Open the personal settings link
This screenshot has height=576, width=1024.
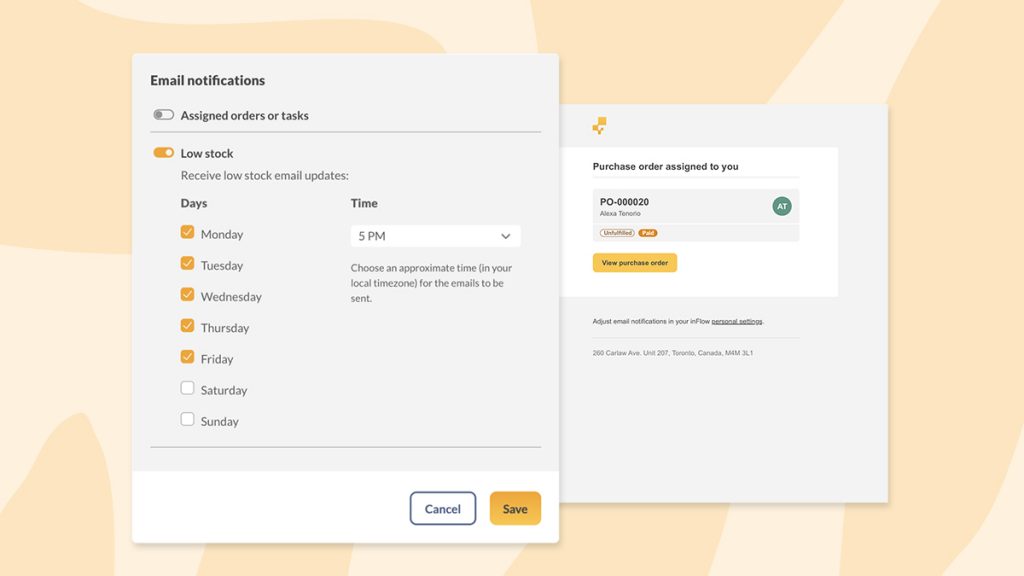coord(737,321)
